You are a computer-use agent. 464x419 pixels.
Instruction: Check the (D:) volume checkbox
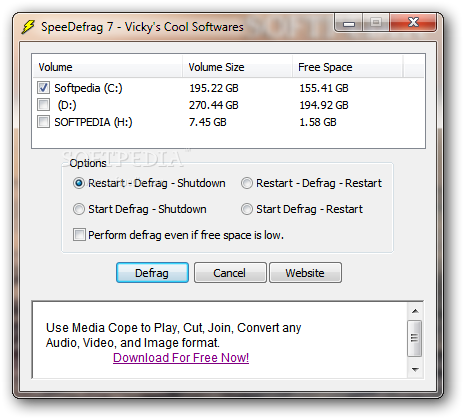click(43, 105)
